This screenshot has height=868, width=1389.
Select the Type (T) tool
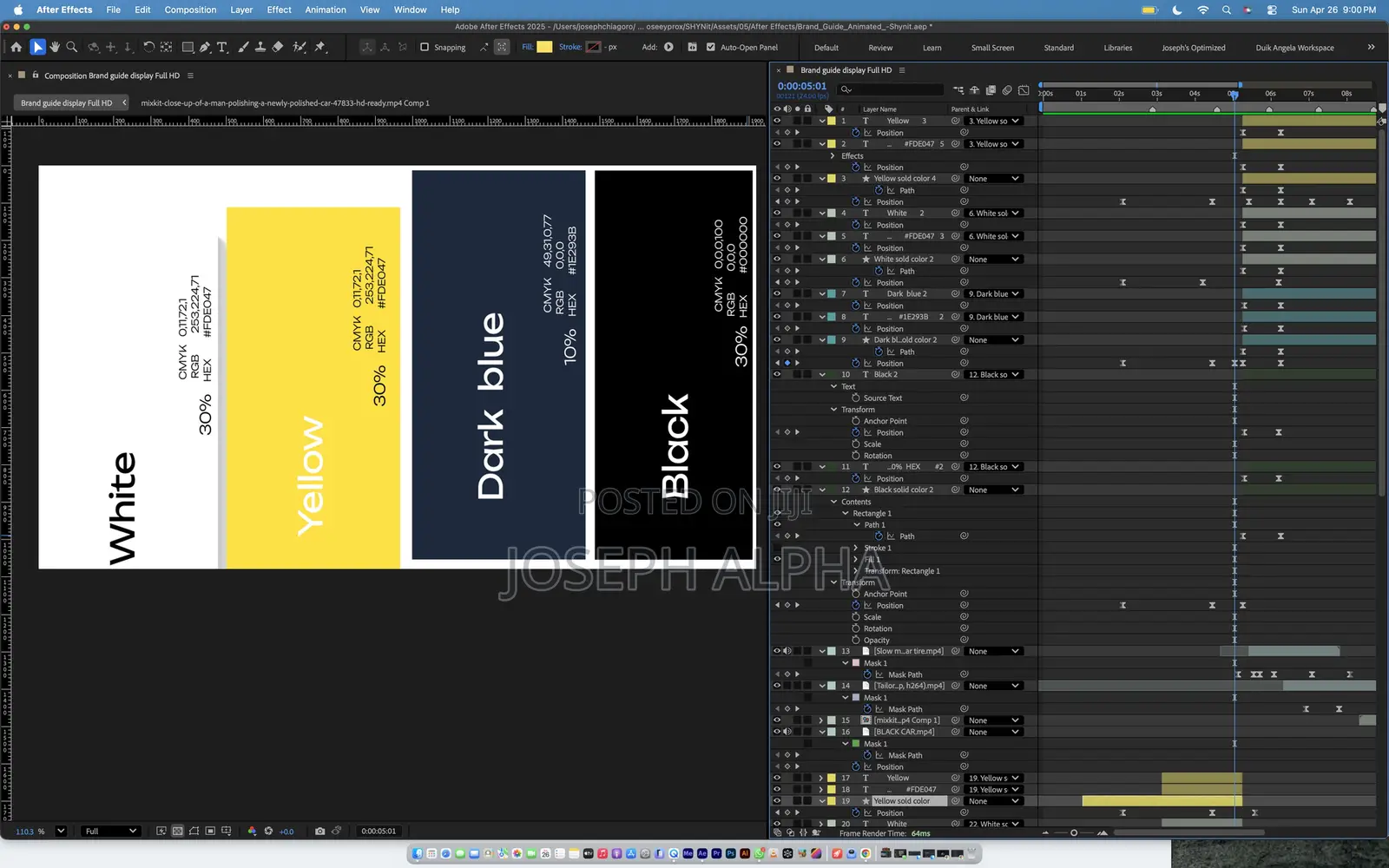[222, 47]
